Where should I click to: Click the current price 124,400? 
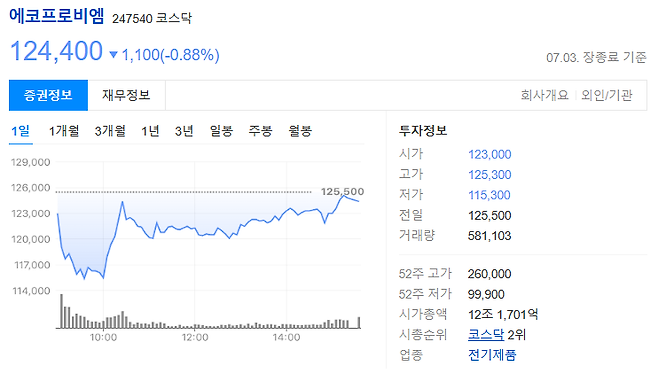click(x=56, y=51)
